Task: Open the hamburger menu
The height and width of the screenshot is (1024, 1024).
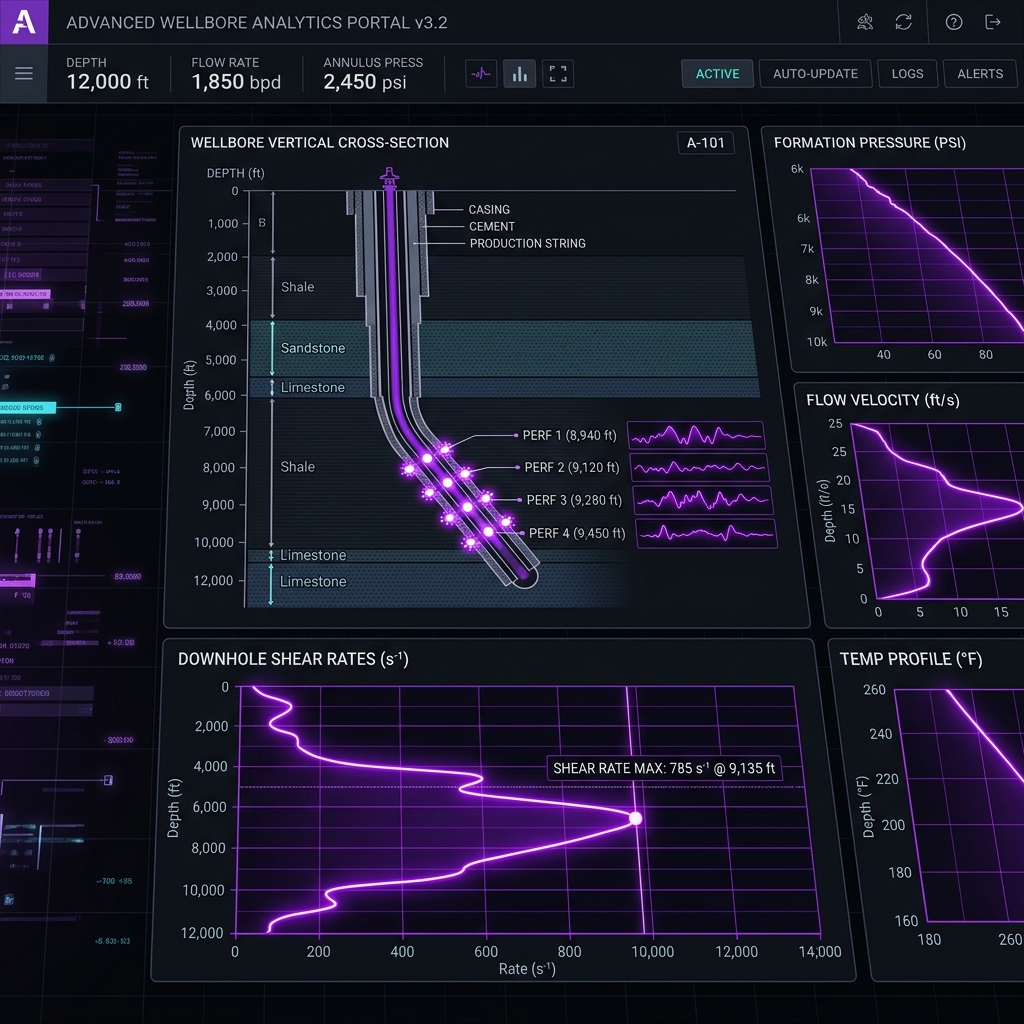Action: (x=24, y=73)
